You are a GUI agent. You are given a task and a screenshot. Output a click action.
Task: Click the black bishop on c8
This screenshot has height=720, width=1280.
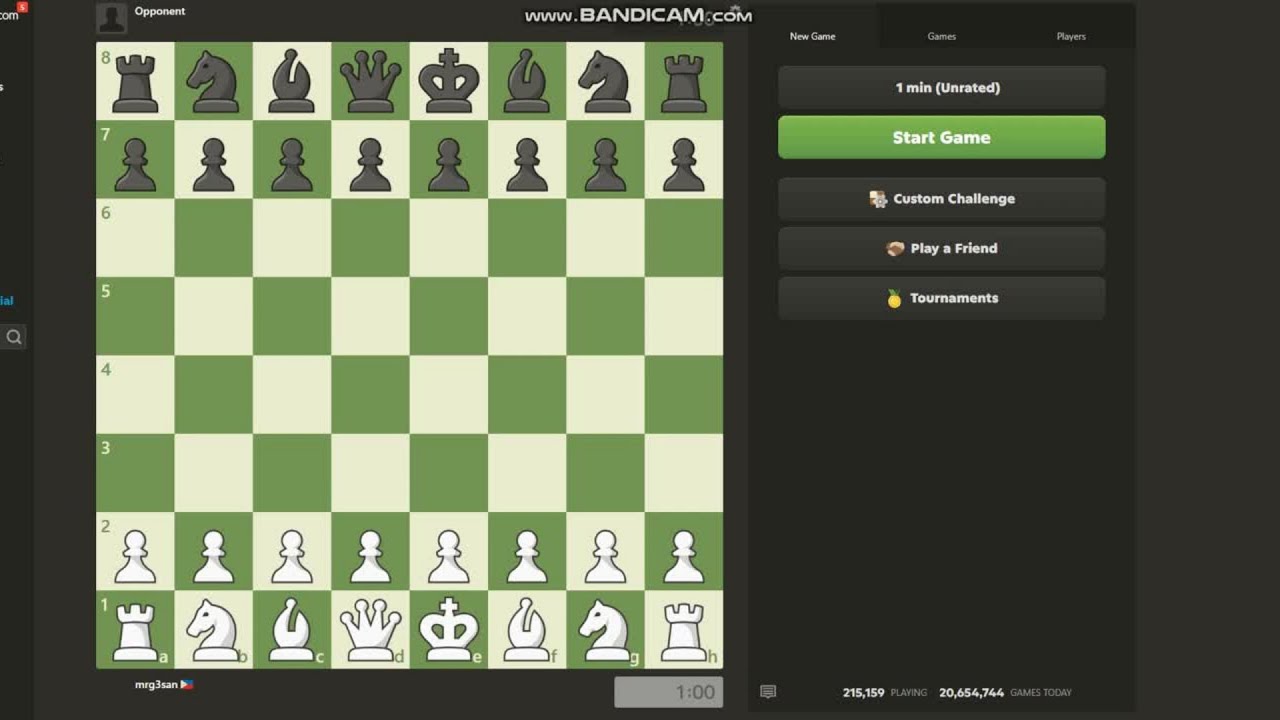(x=292, y=81)
